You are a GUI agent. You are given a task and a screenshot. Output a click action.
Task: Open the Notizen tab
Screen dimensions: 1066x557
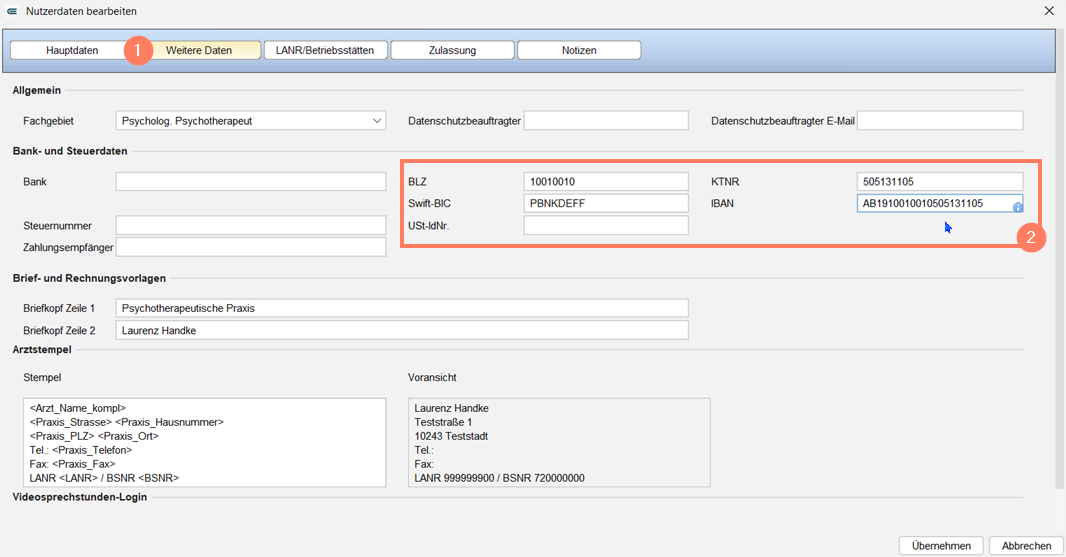pyautogui.click(x=579, y=50)
